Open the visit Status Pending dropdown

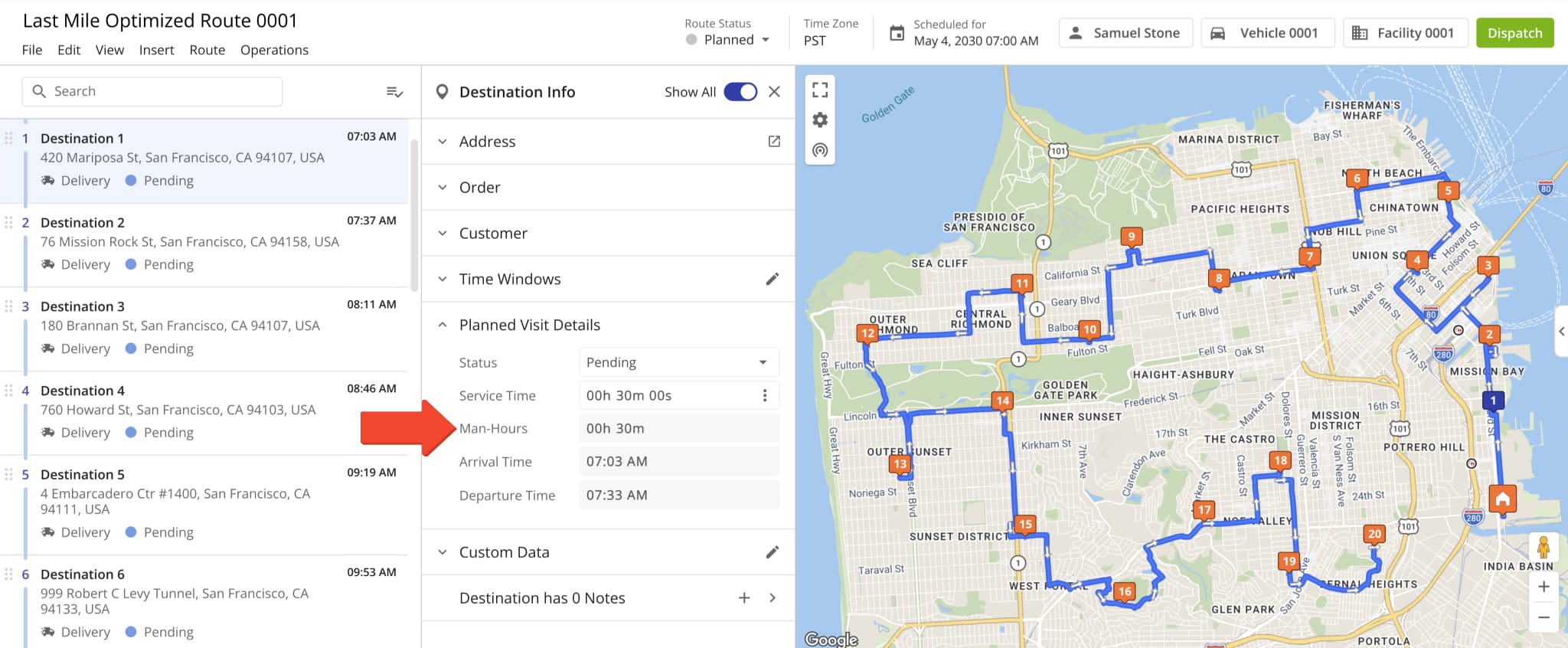678,362
